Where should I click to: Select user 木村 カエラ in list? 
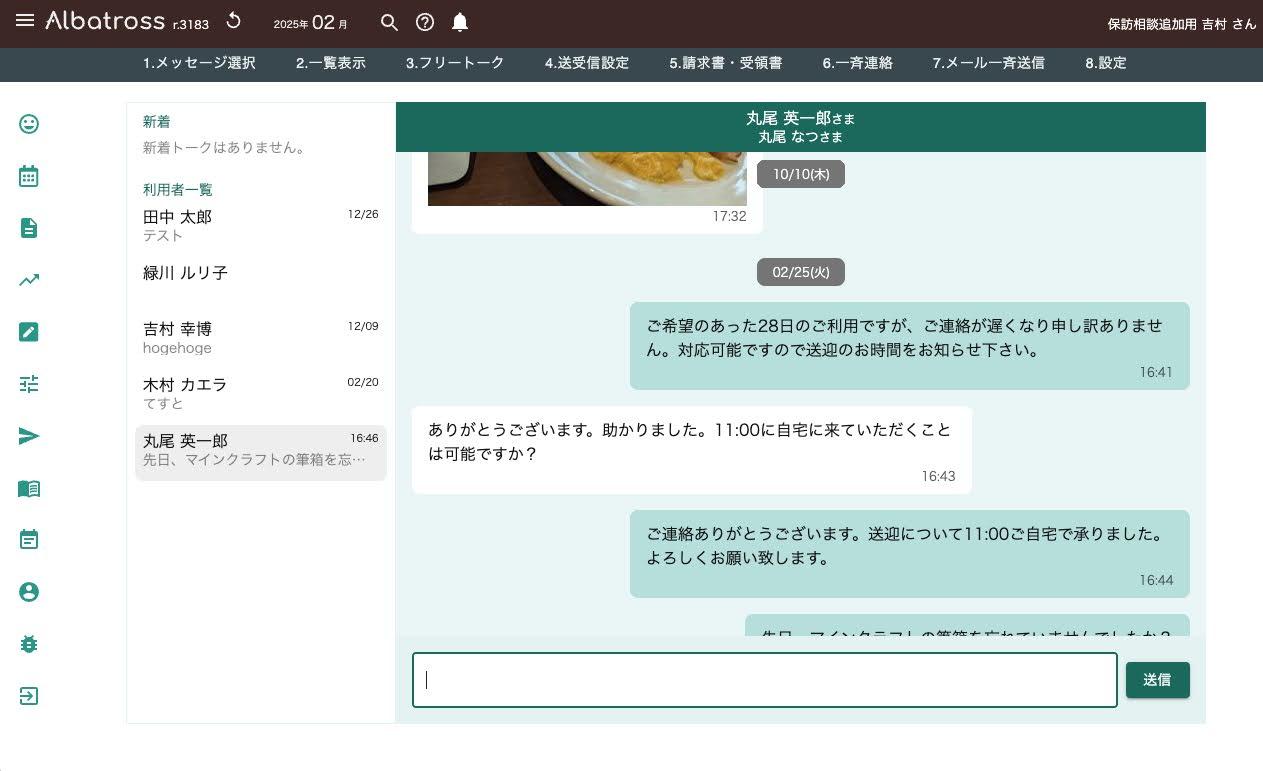tap(261, 393)
